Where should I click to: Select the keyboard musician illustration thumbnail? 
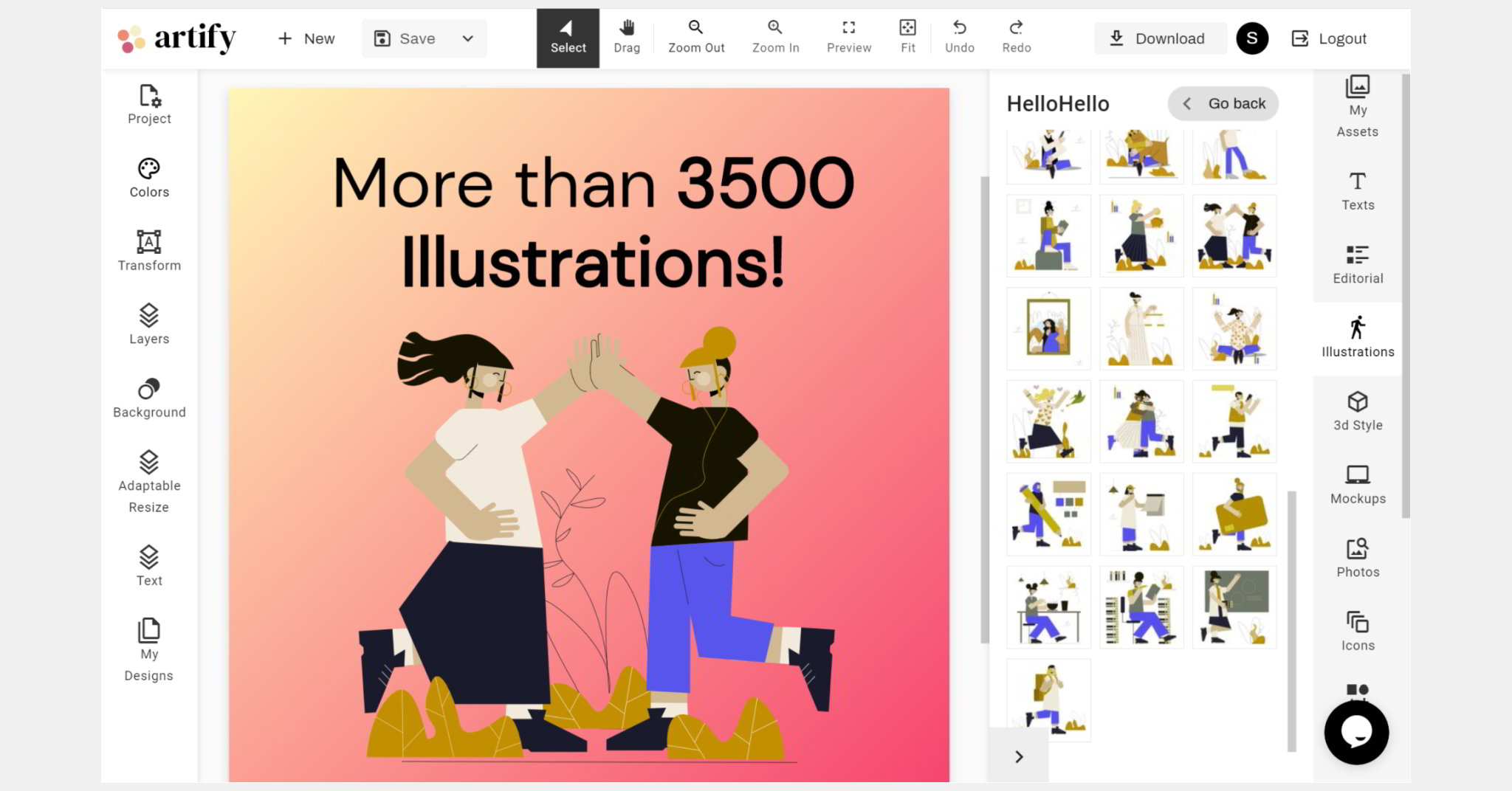[1141, 608]
